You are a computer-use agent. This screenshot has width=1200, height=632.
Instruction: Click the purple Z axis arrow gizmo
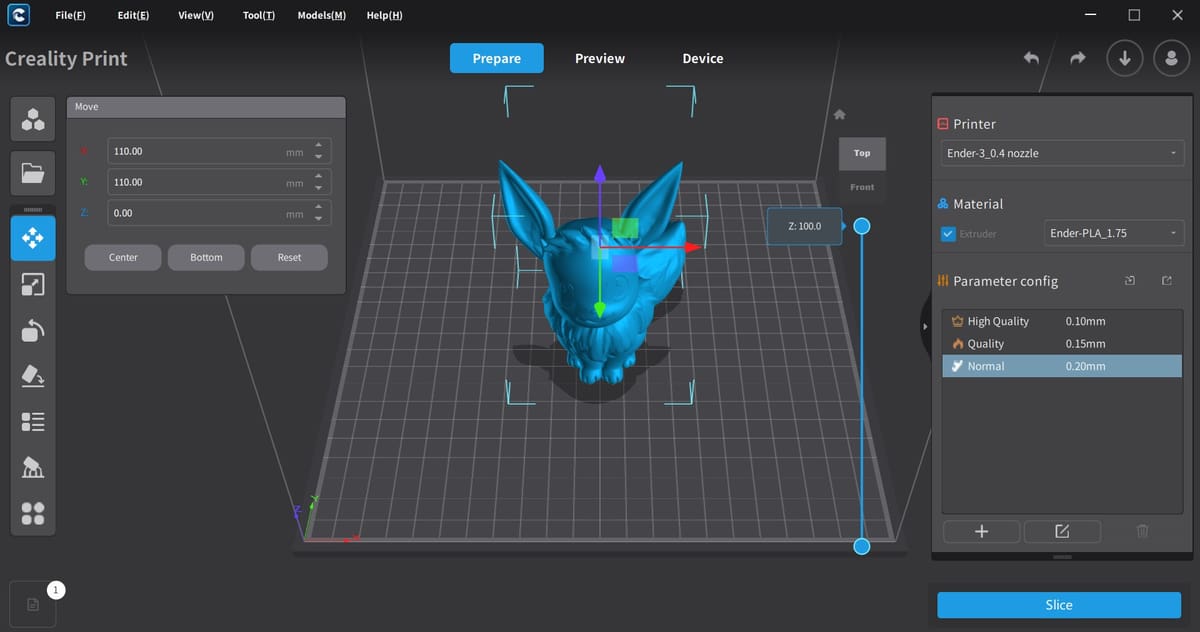[600, 173]
